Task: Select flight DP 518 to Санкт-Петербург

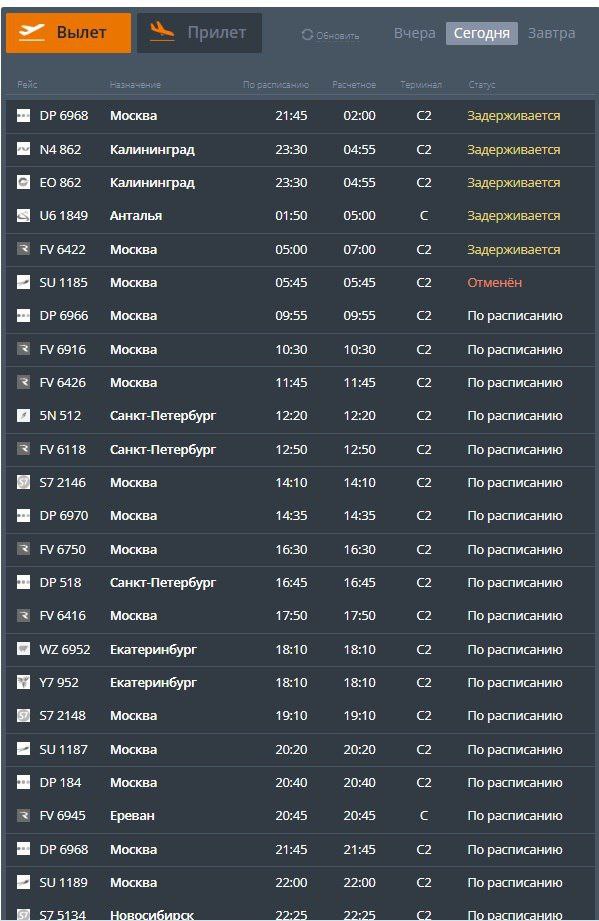Action: click(x=300, y=583)
